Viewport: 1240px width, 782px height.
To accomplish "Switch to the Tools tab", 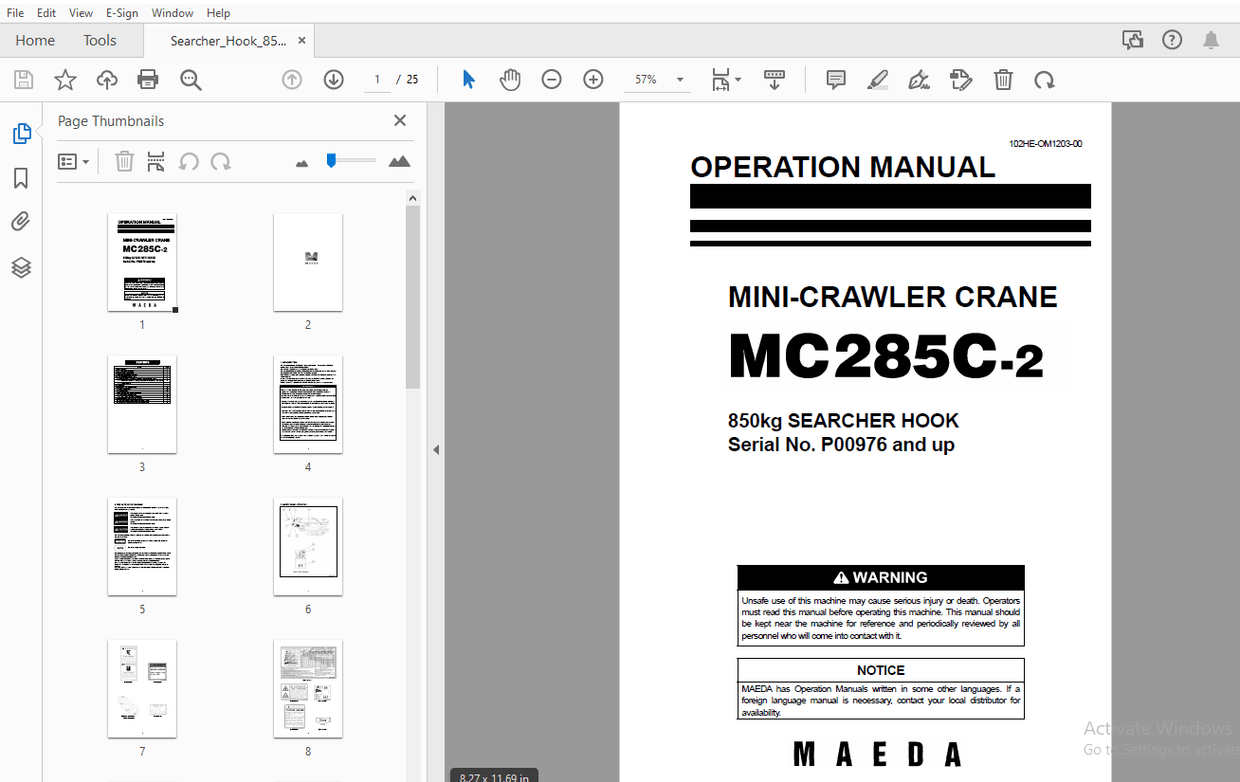I will [99, 40].
